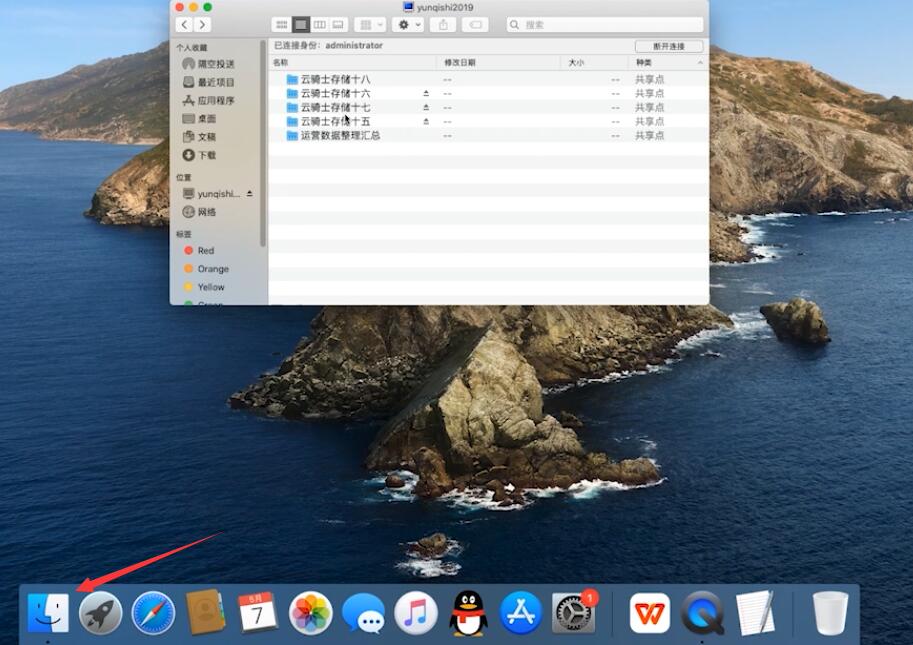Viewport: 913px width, 645px height.
Task: Open the gear action menu
Action: click(408, 24)
